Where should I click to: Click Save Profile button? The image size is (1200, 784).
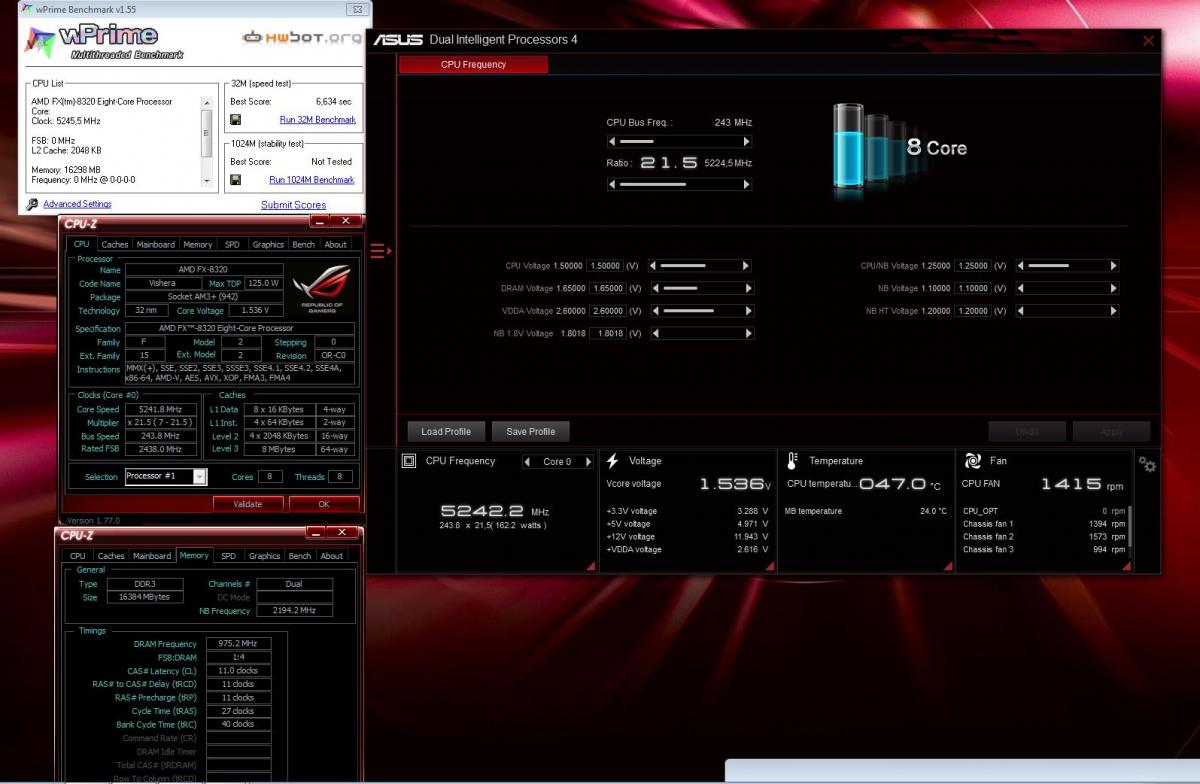point(531,431)
